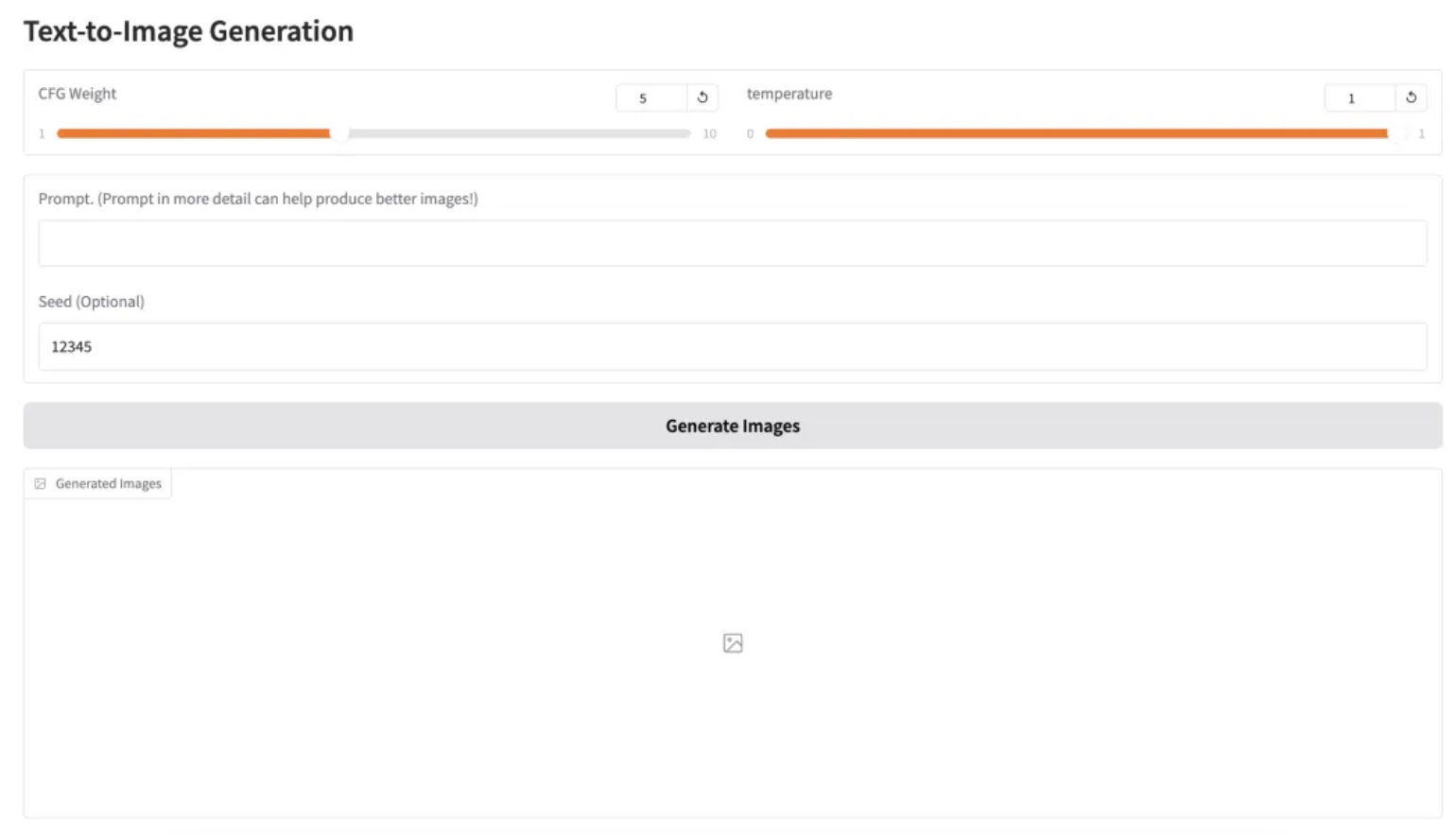This screenshot has width=1456, height=838.
Task: Click the unfilled gray part of CFG Weight slider
Action: point(520,133)
